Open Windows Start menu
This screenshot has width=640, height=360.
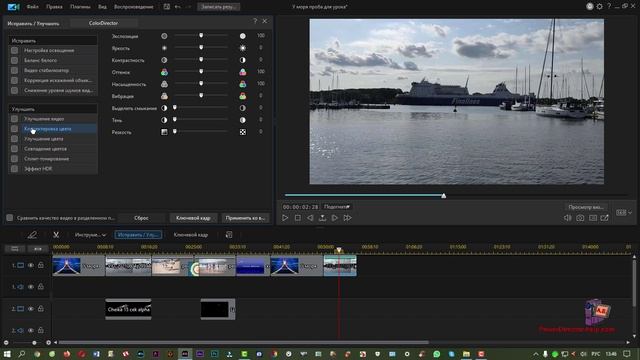point(7,354)
